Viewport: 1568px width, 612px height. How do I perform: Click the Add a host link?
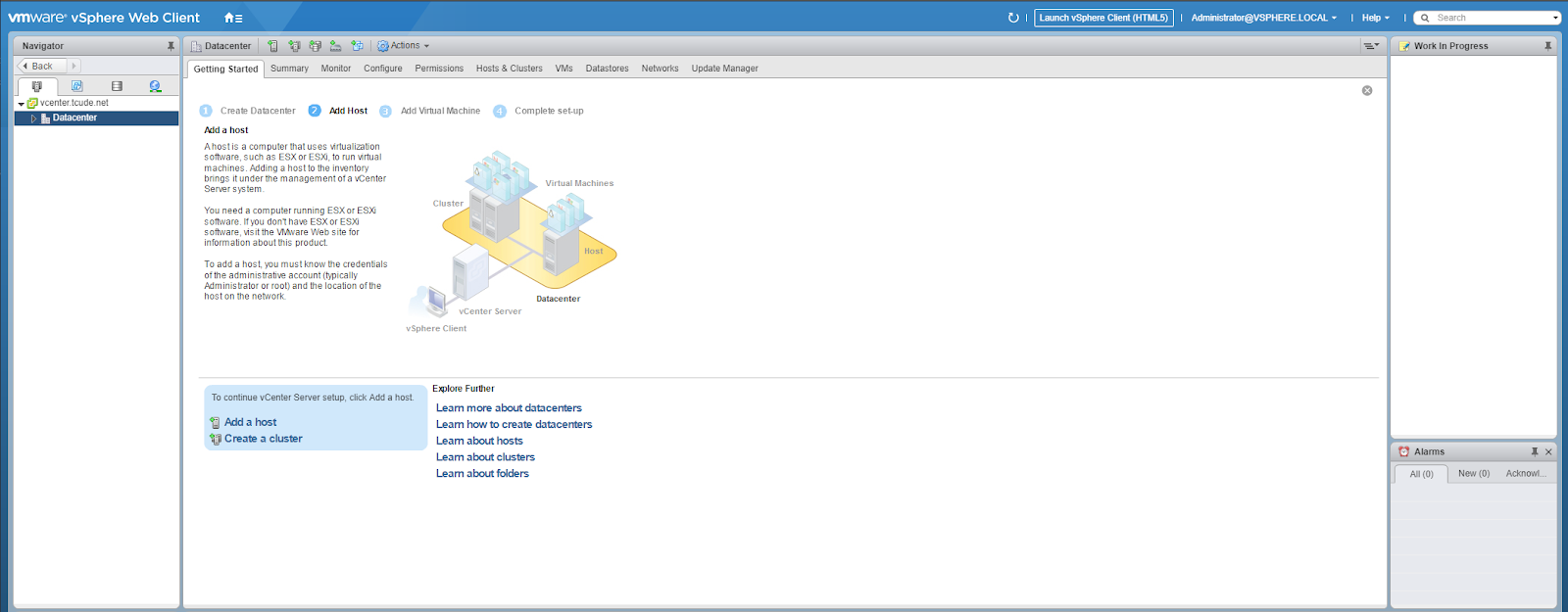click(250, 422)
